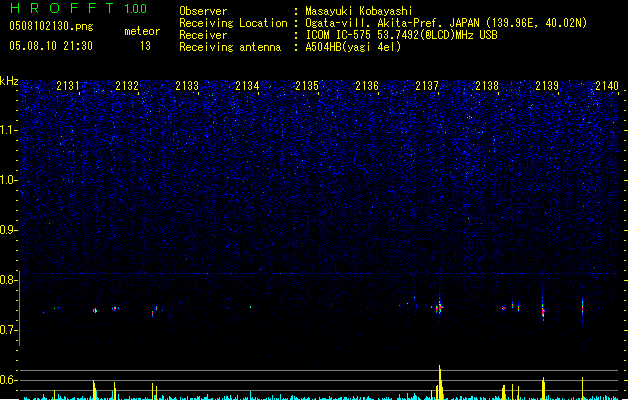
Task: Click the 2131 time marker
Action: tap(68, 86)
